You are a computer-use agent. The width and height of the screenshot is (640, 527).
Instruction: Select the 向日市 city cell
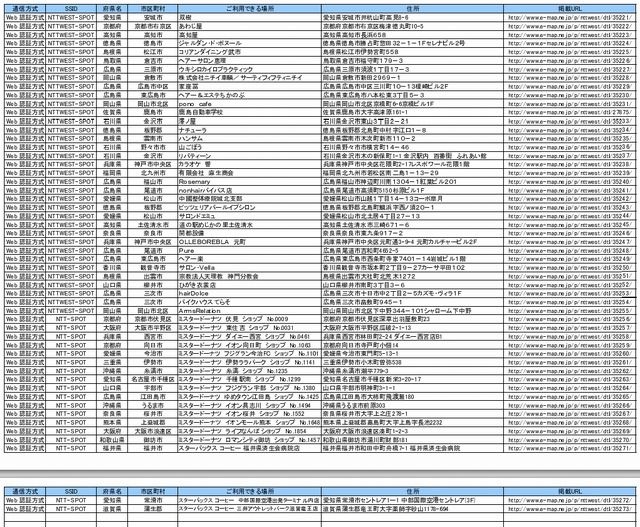153,345
